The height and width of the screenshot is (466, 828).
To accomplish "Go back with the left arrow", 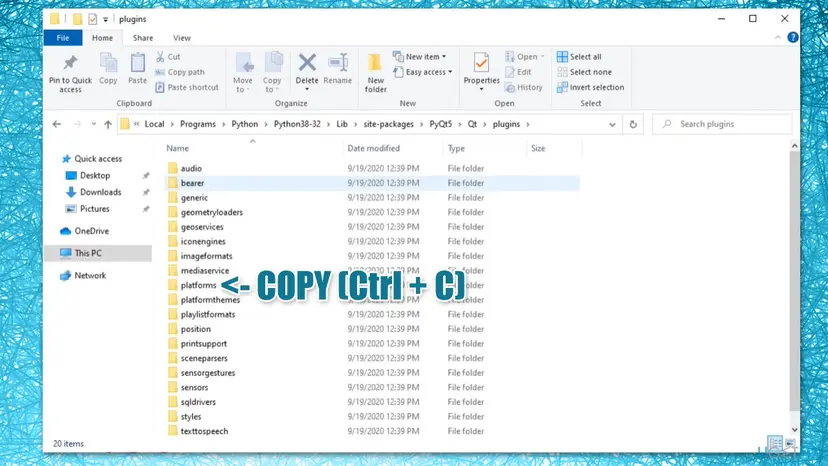I will coord(57,124).
